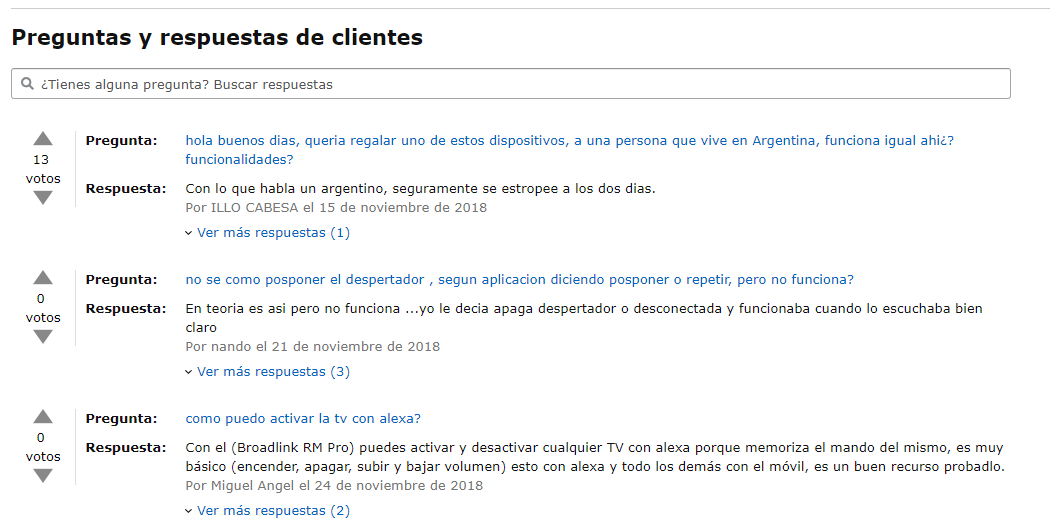Image resolution: width=1050 pixels, height=530 pixels.
Task: Click the heading Preguntas y respuestas de clientes
Action: pyautogui.click(x=217, y=37)
